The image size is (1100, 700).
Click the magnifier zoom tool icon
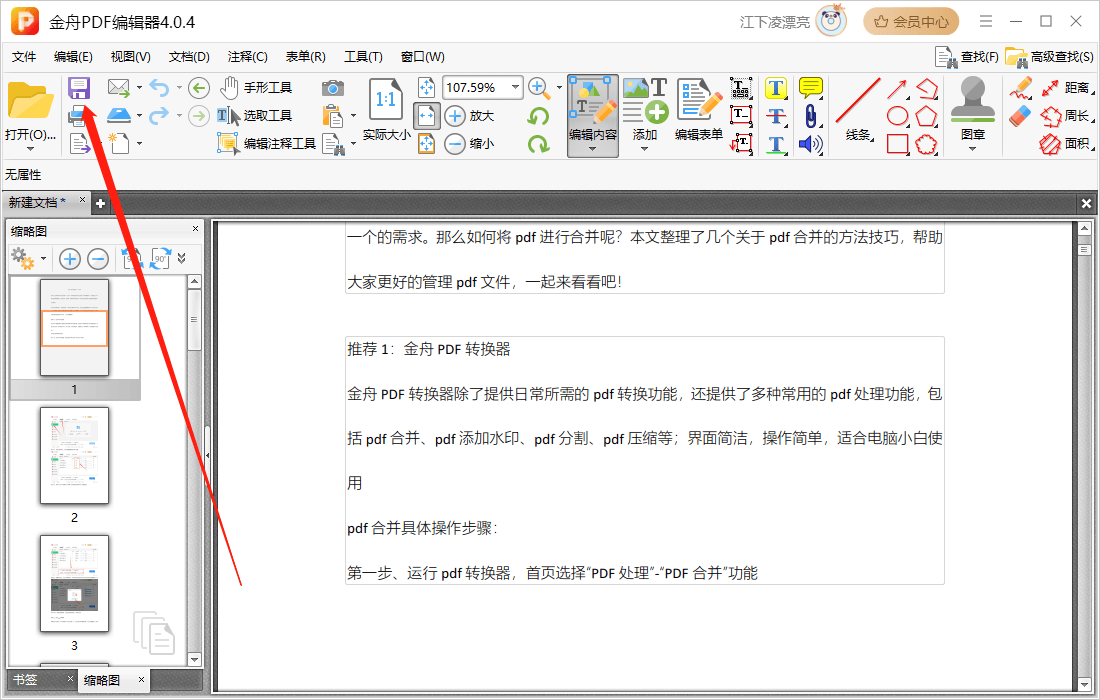point(539,88)
